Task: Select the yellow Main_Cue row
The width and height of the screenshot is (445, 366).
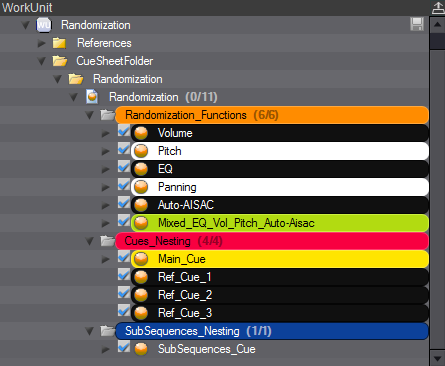Action: click(280, 259)
